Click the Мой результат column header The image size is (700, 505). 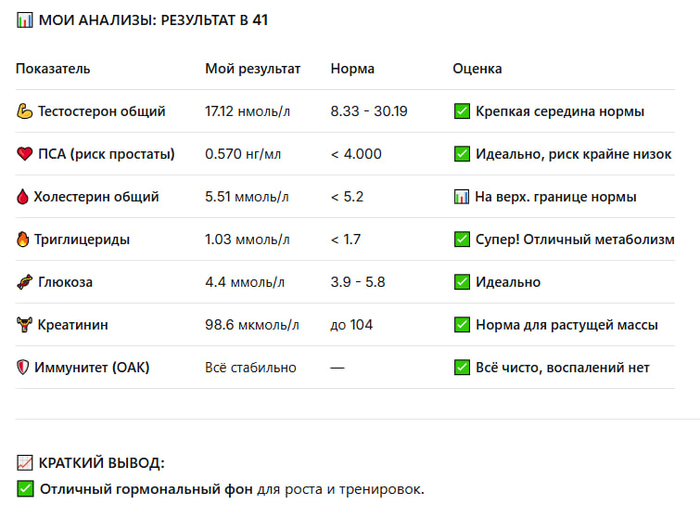tap(252, 69)
